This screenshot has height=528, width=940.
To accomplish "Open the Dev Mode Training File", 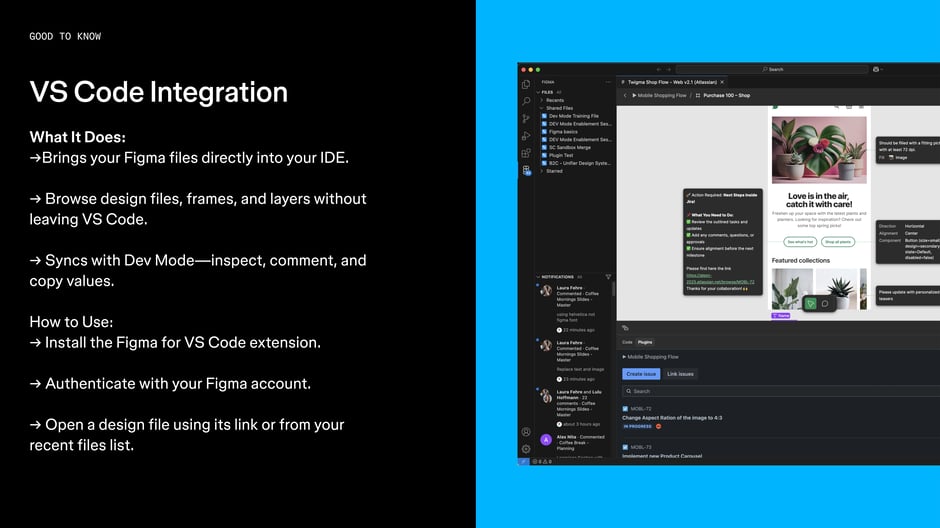I will pos(574,116).
